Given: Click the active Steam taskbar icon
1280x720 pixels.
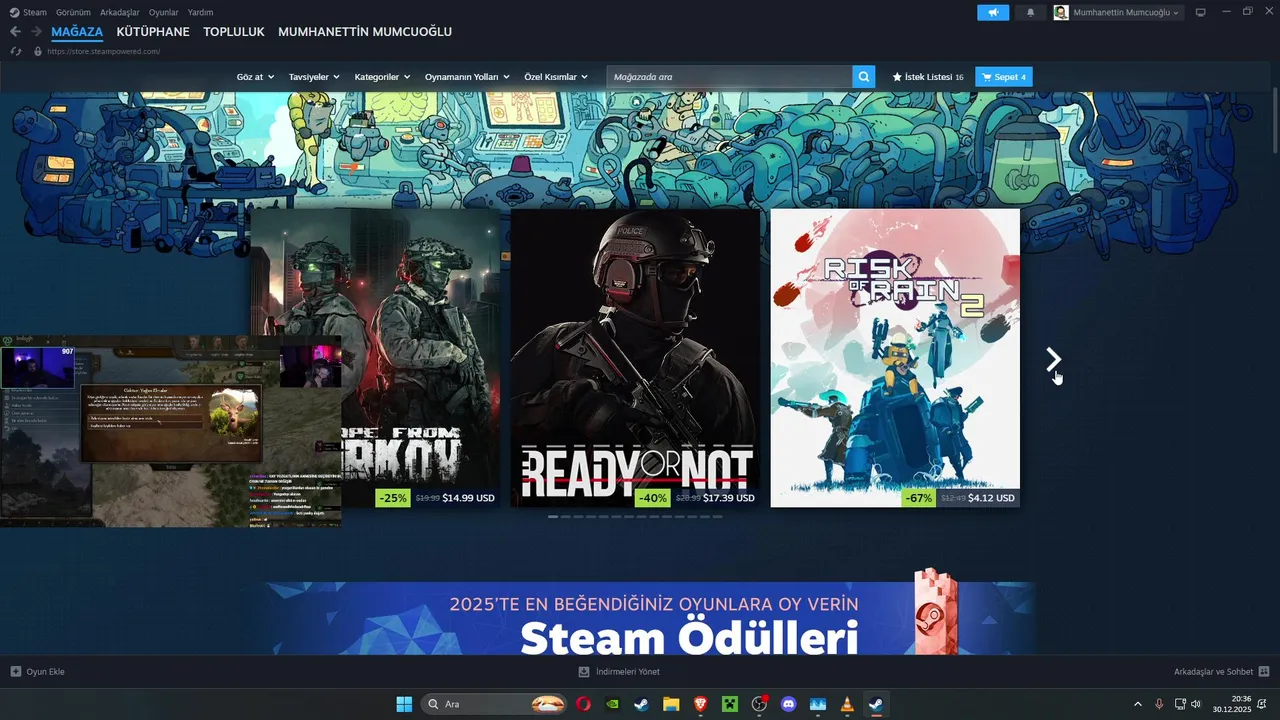Looking at the screenshot, I should tap(876, 704).
